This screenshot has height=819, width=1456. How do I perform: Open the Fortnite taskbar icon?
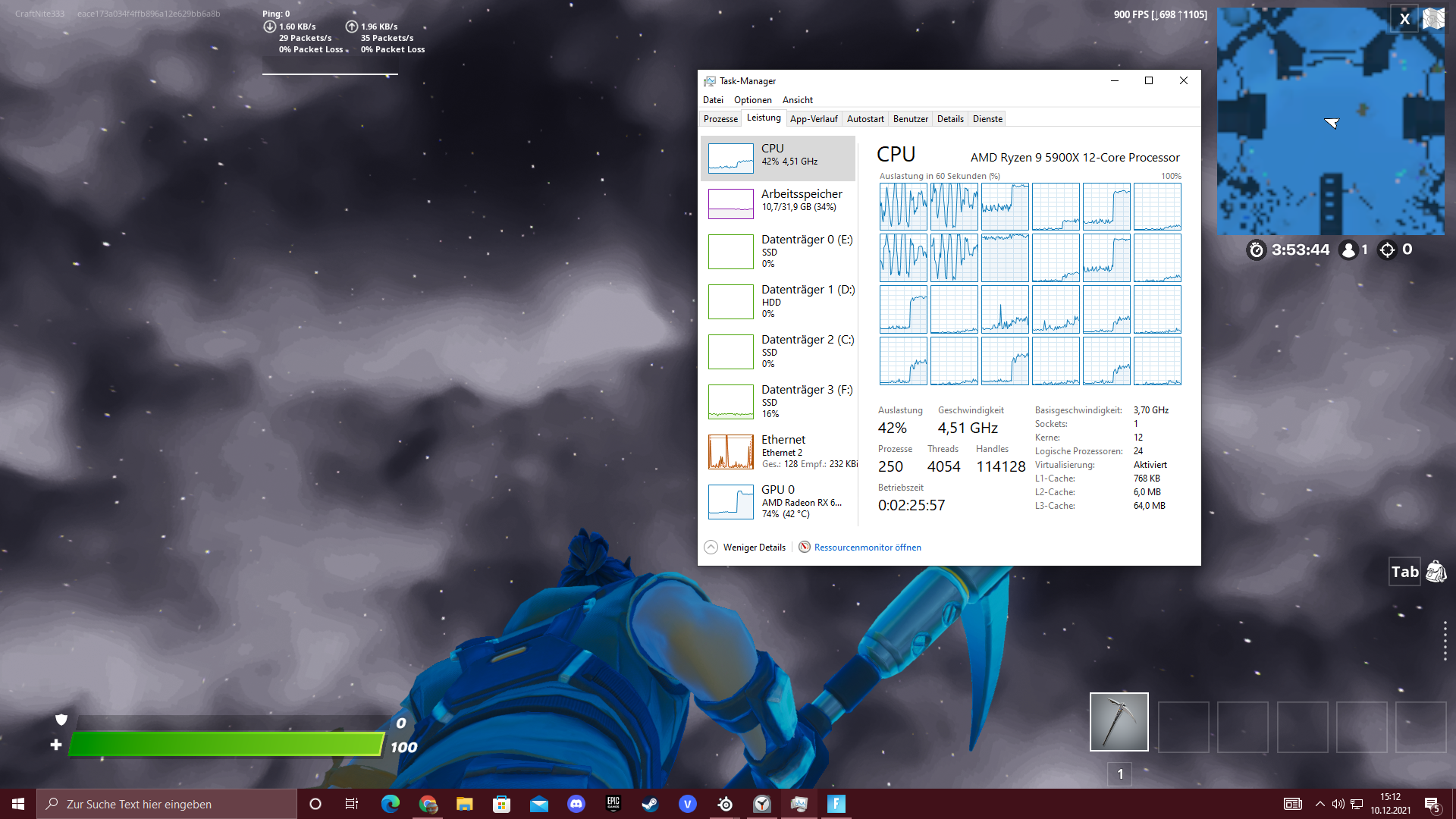click(x=836, y=804)
